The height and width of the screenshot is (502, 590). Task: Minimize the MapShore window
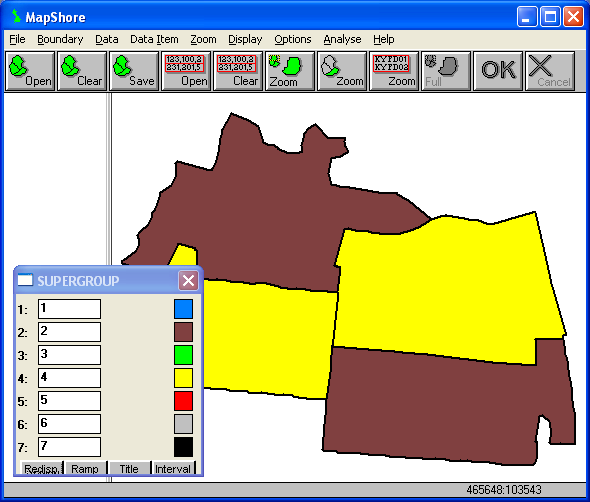click(x=527, y=17)
